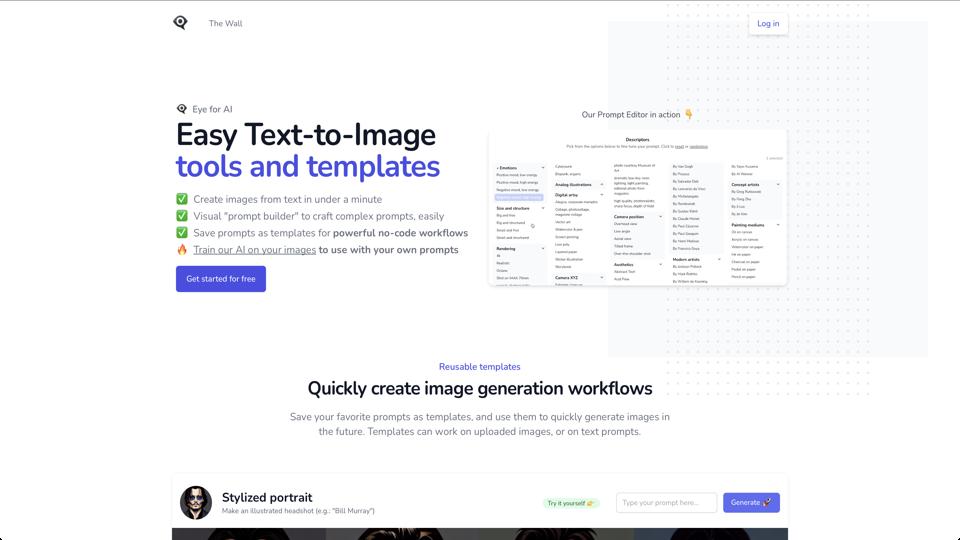Click the 'Try it yourself' badge

[x=570, y=503]
